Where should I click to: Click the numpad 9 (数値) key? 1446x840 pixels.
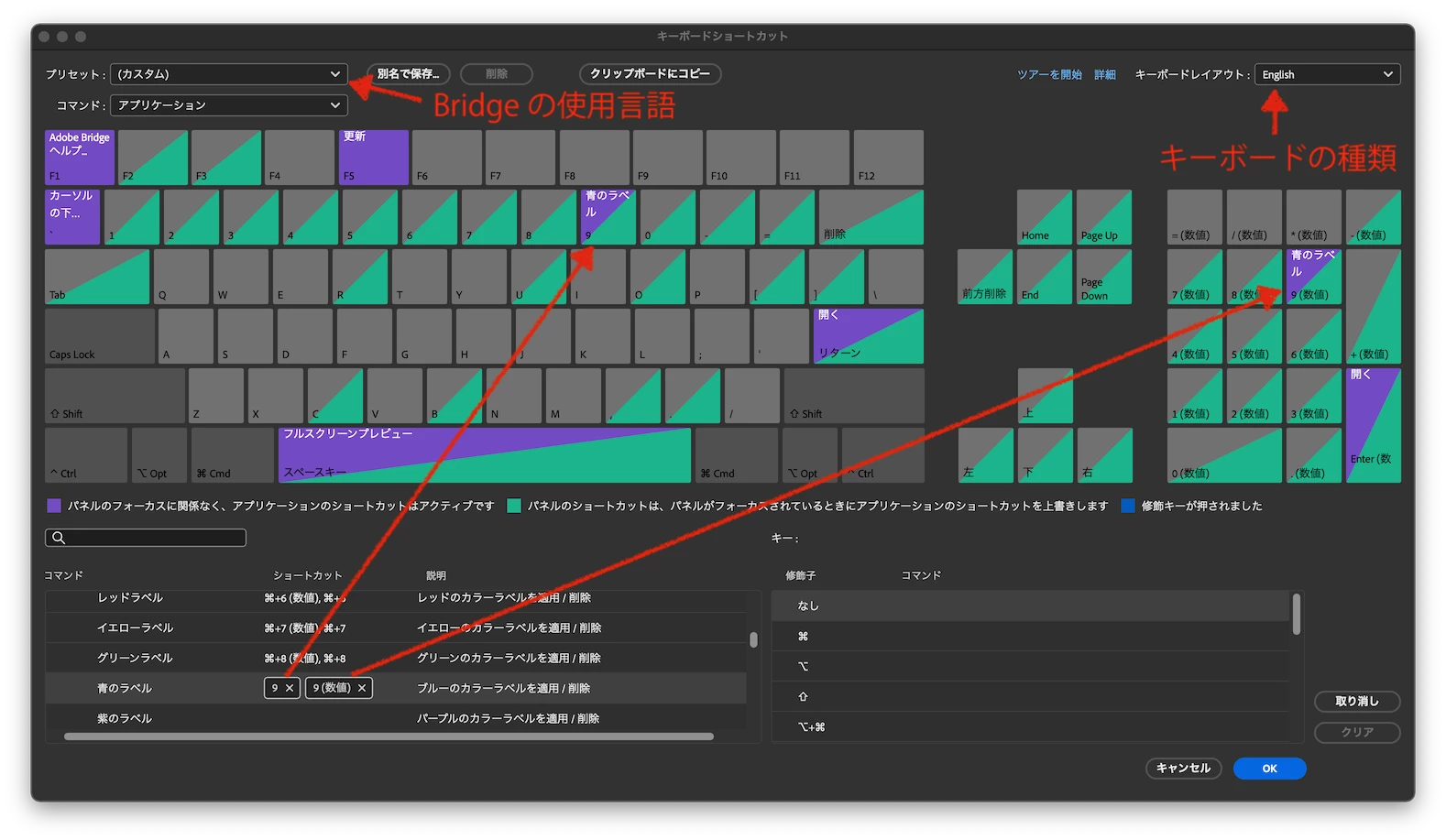pyautogui.click(x=1314, y=277)
